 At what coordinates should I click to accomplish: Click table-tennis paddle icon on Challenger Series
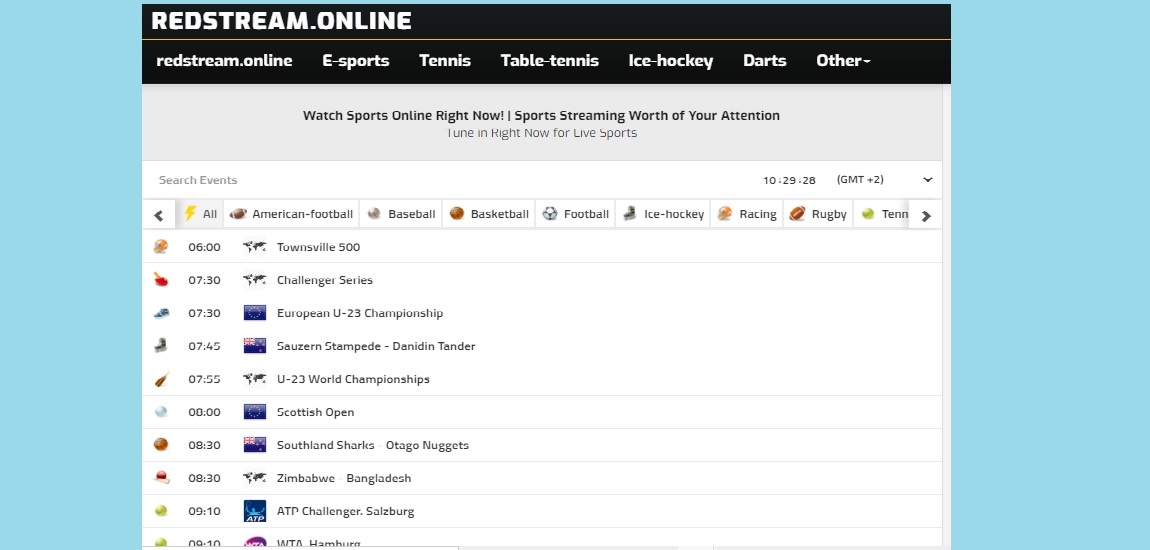coord(161,279)
